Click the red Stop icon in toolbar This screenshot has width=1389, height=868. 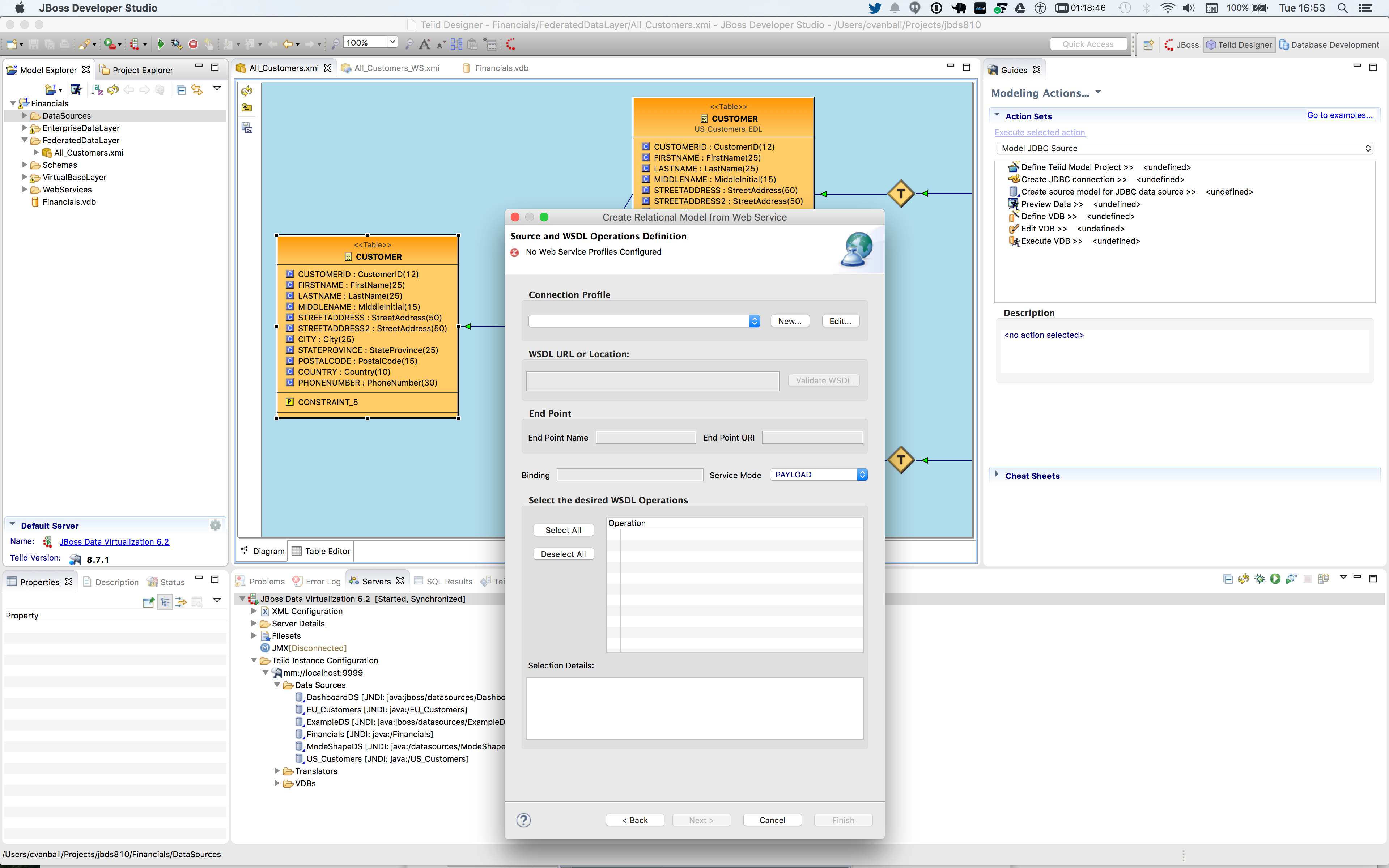click(194, 44)
